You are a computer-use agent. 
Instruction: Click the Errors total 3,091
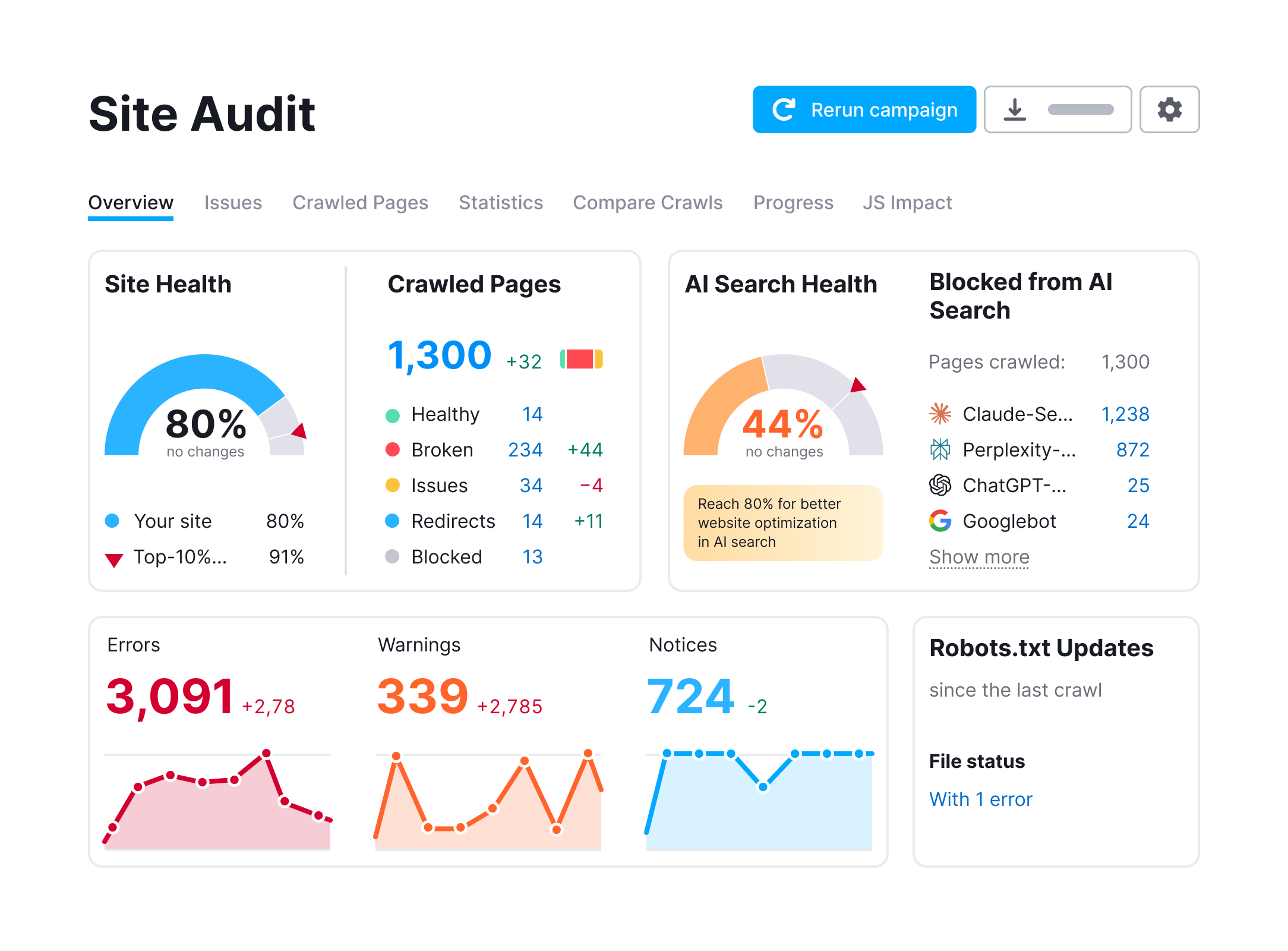pos(170,696)
